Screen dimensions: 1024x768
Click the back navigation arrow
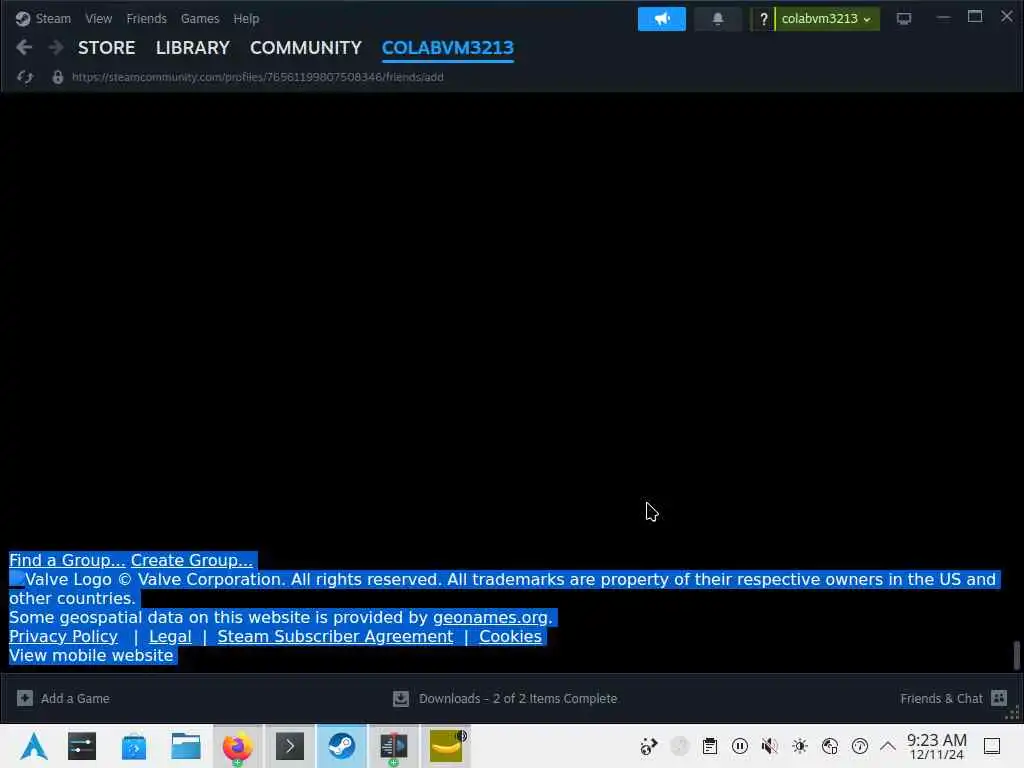pos(24,47)
